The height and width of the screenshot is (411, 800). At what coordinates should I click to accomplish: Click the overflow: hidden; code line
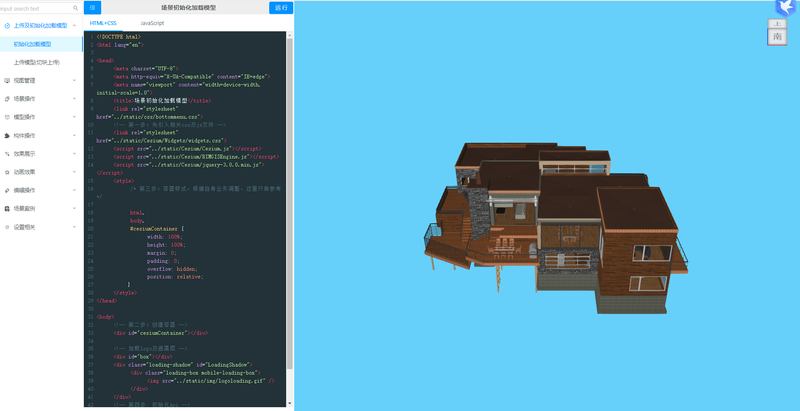click(172, 269)
